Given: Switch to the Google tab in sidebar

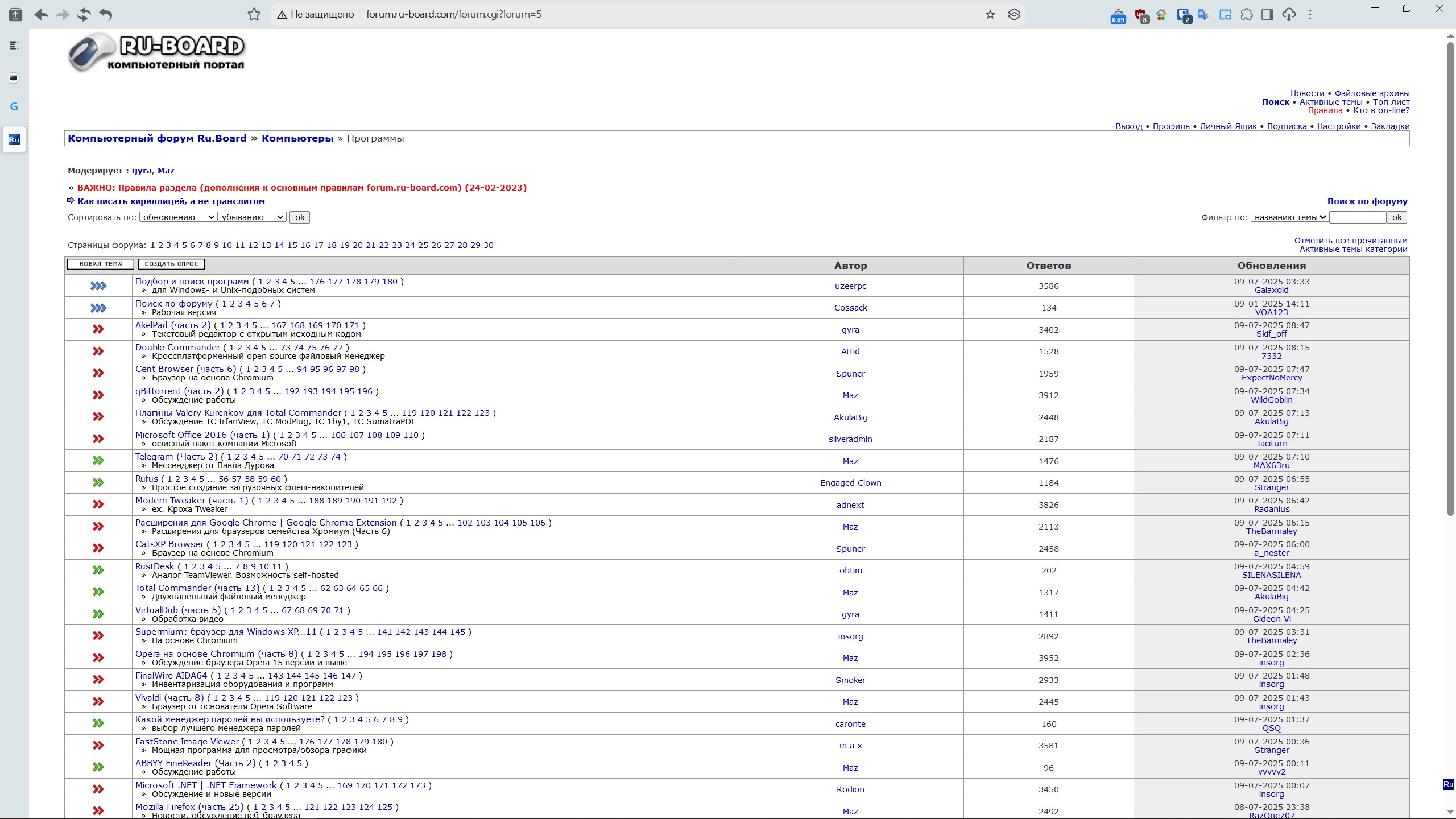Looking at the screenshot, I should [x=14, y=106].
